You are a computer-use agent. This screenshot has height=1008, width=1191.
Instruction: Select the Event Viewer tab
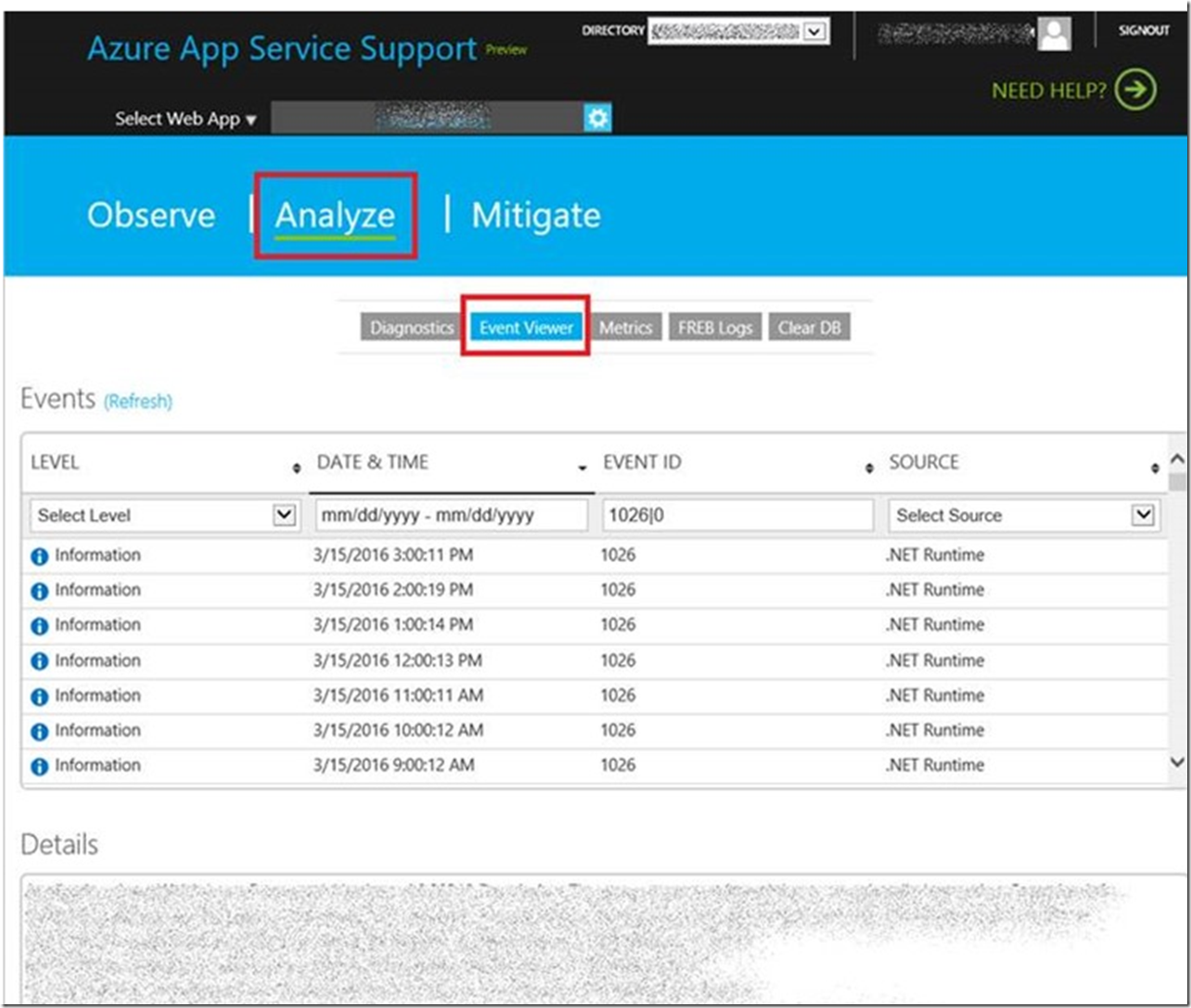[526, 327]
